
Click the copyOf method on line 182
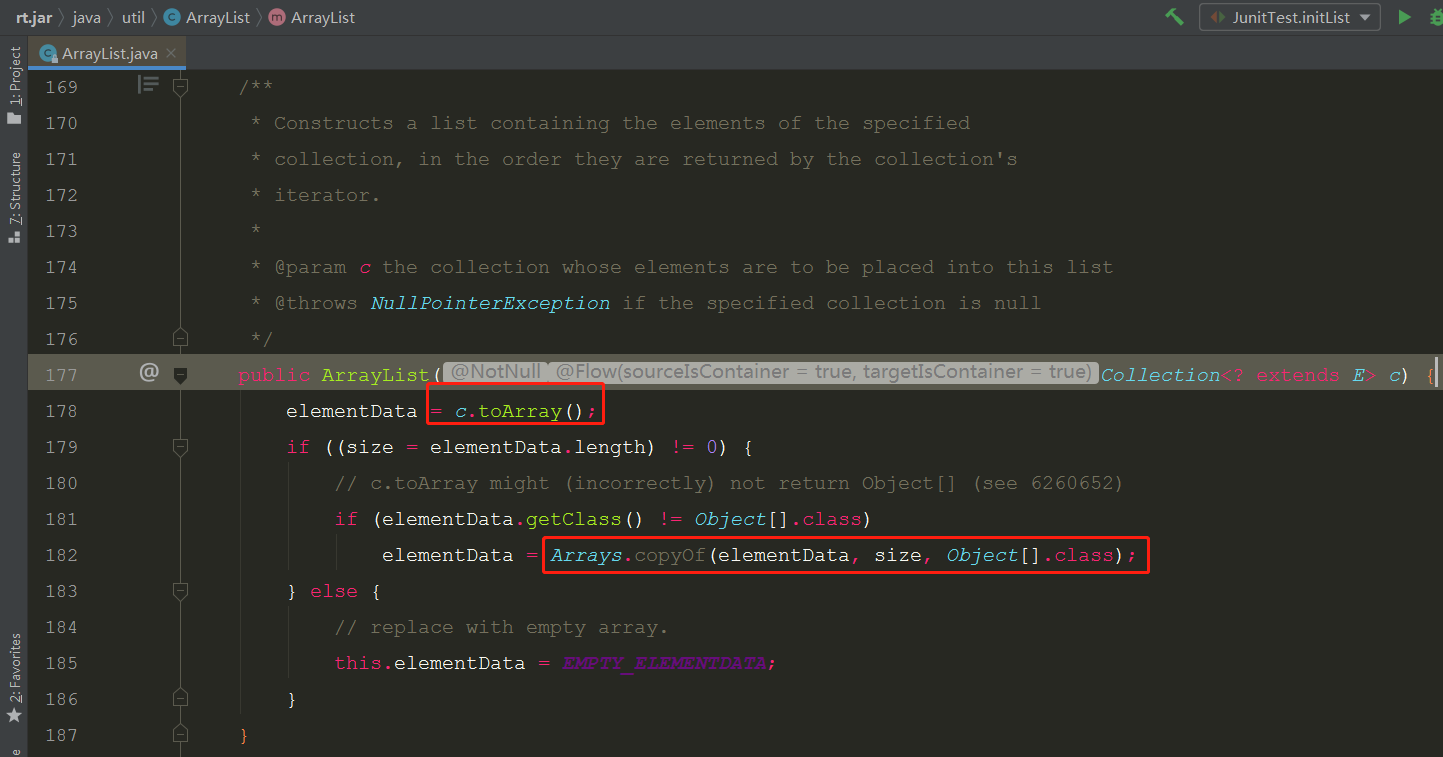tap(671, 555)
